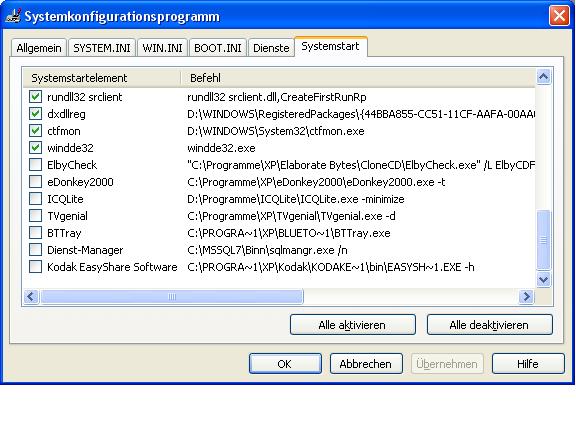576x432 pixels.
Task: Click the Abbrechen button
Action: (x=366, y=364)
